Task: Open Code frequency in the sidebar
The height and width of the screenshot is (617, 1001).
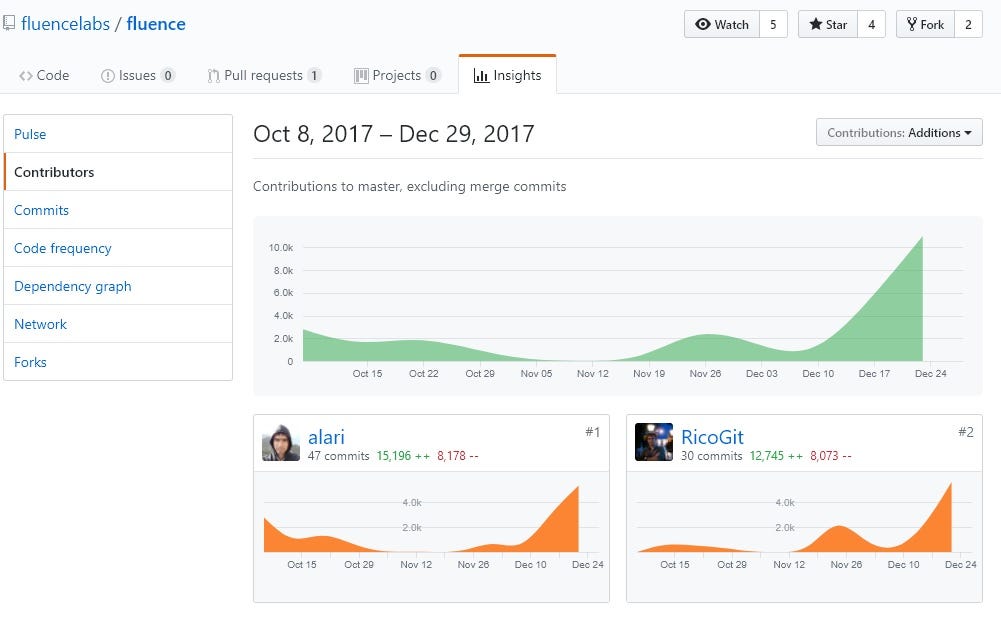Action: (x=118, y=248)
